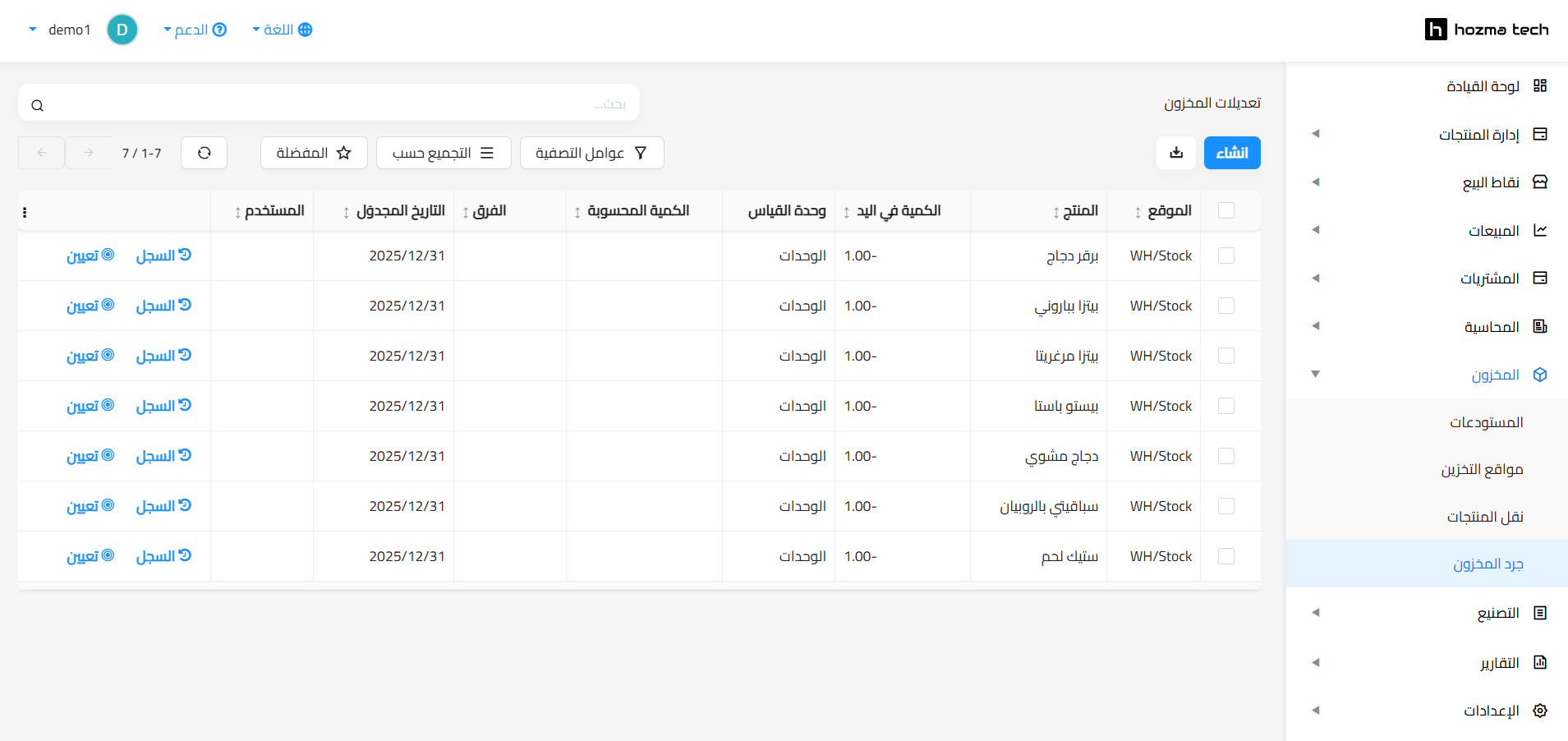Toggle the select-all header checkbox

pyautogui.click(x=1225, y=210)
